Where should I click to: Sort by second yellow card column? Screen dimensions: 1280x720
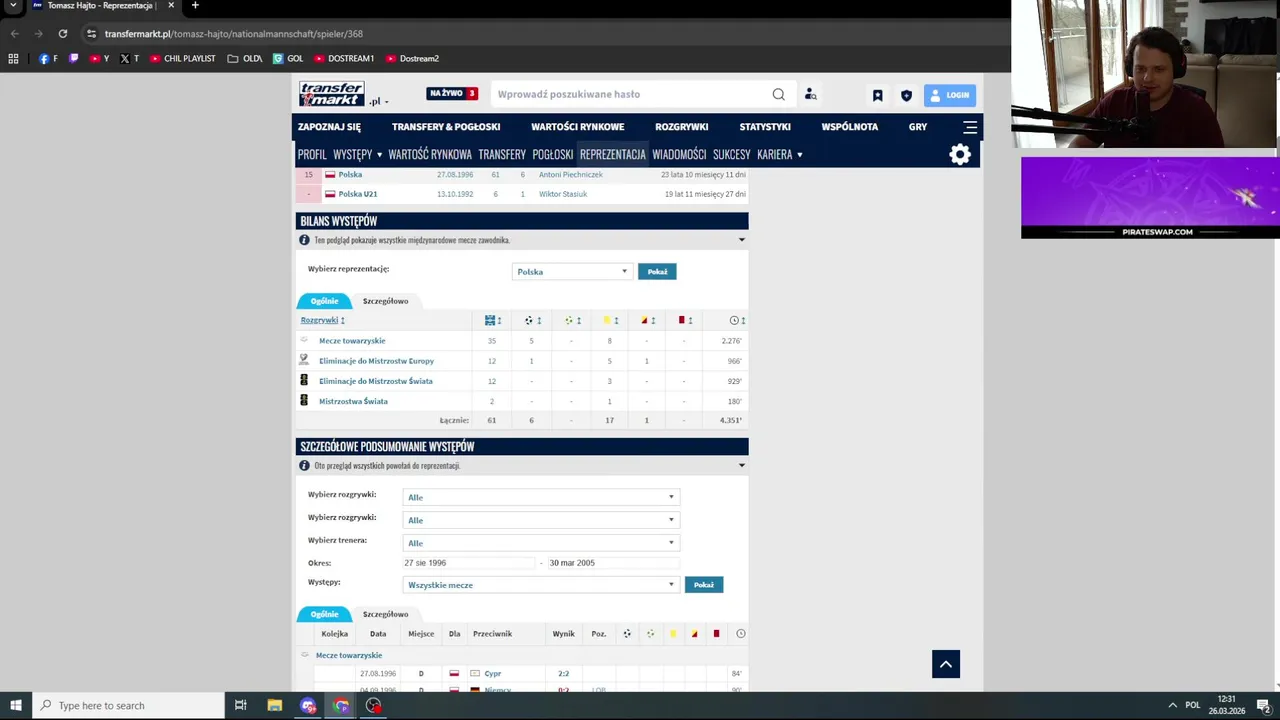648,320
